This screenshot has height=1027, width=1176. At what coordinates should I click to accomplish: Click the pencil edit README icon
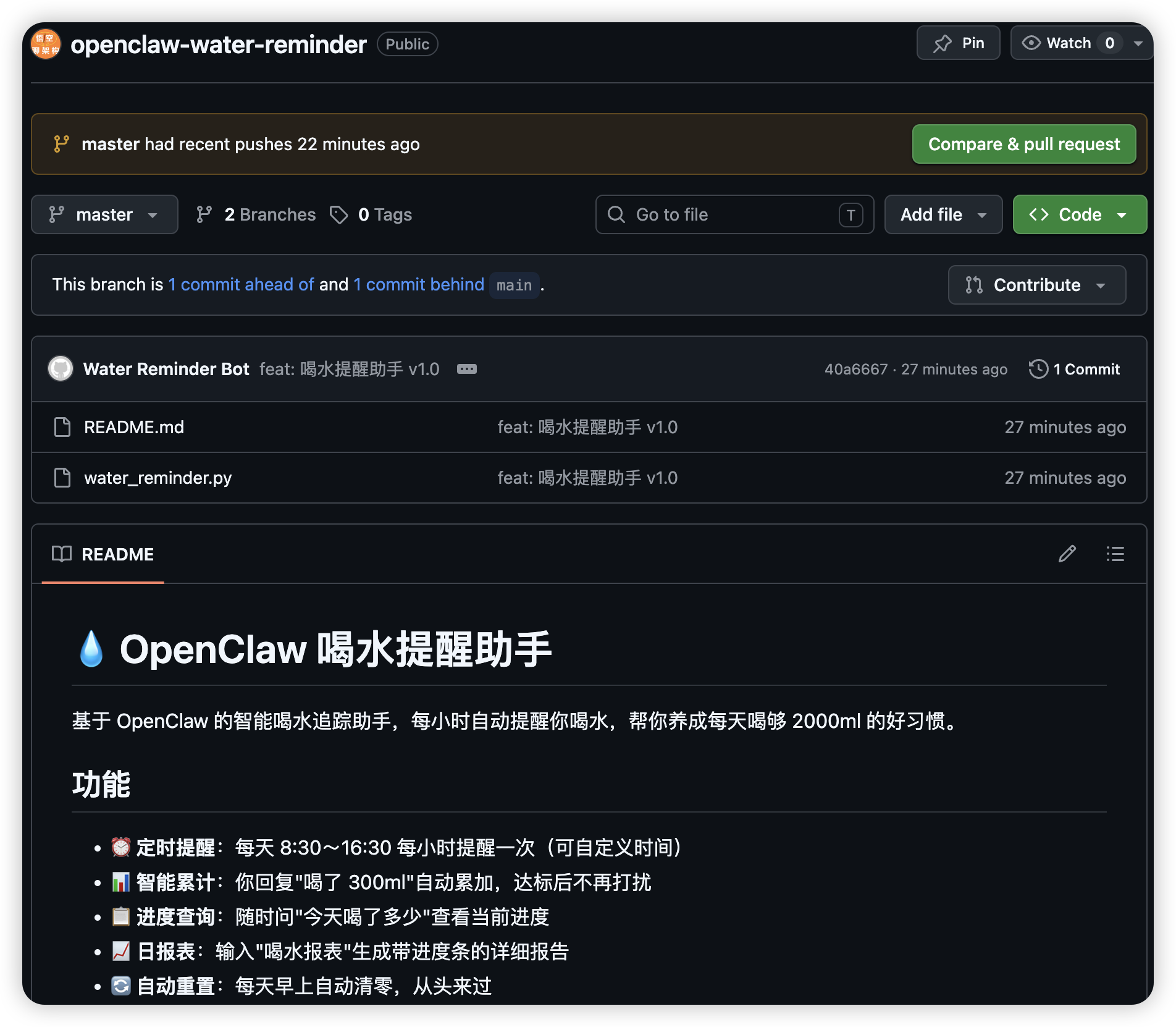pyautogui.click(x=1067, y=554)
